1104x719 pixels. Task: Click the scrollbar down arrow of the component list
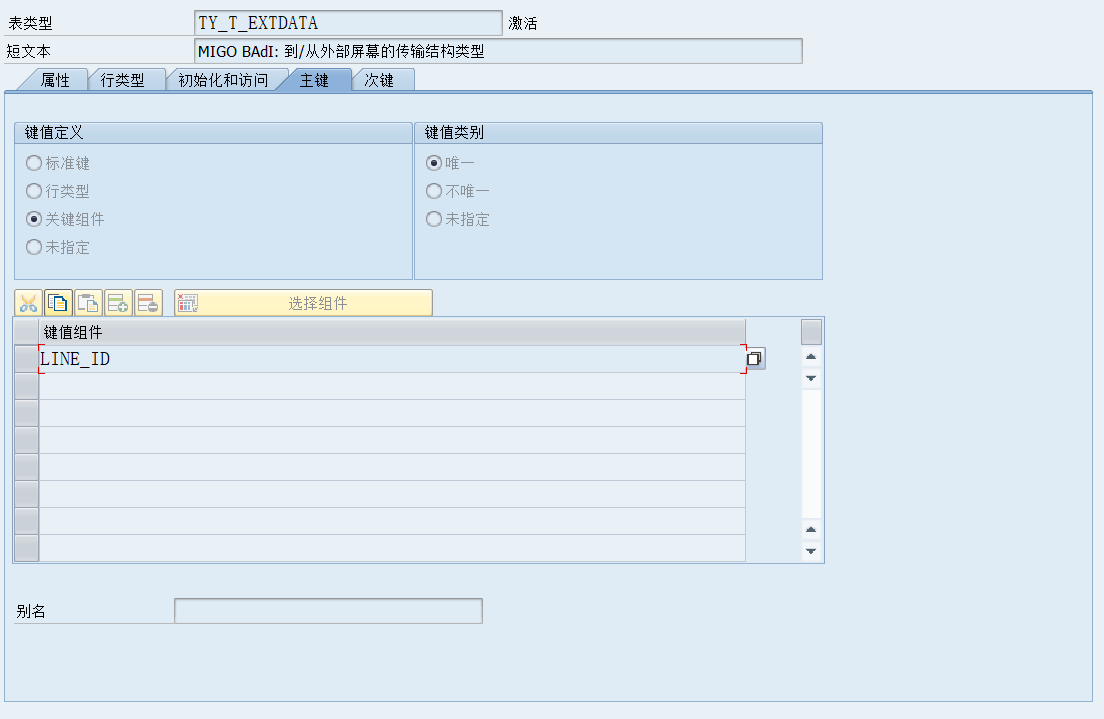coord(811,378)
